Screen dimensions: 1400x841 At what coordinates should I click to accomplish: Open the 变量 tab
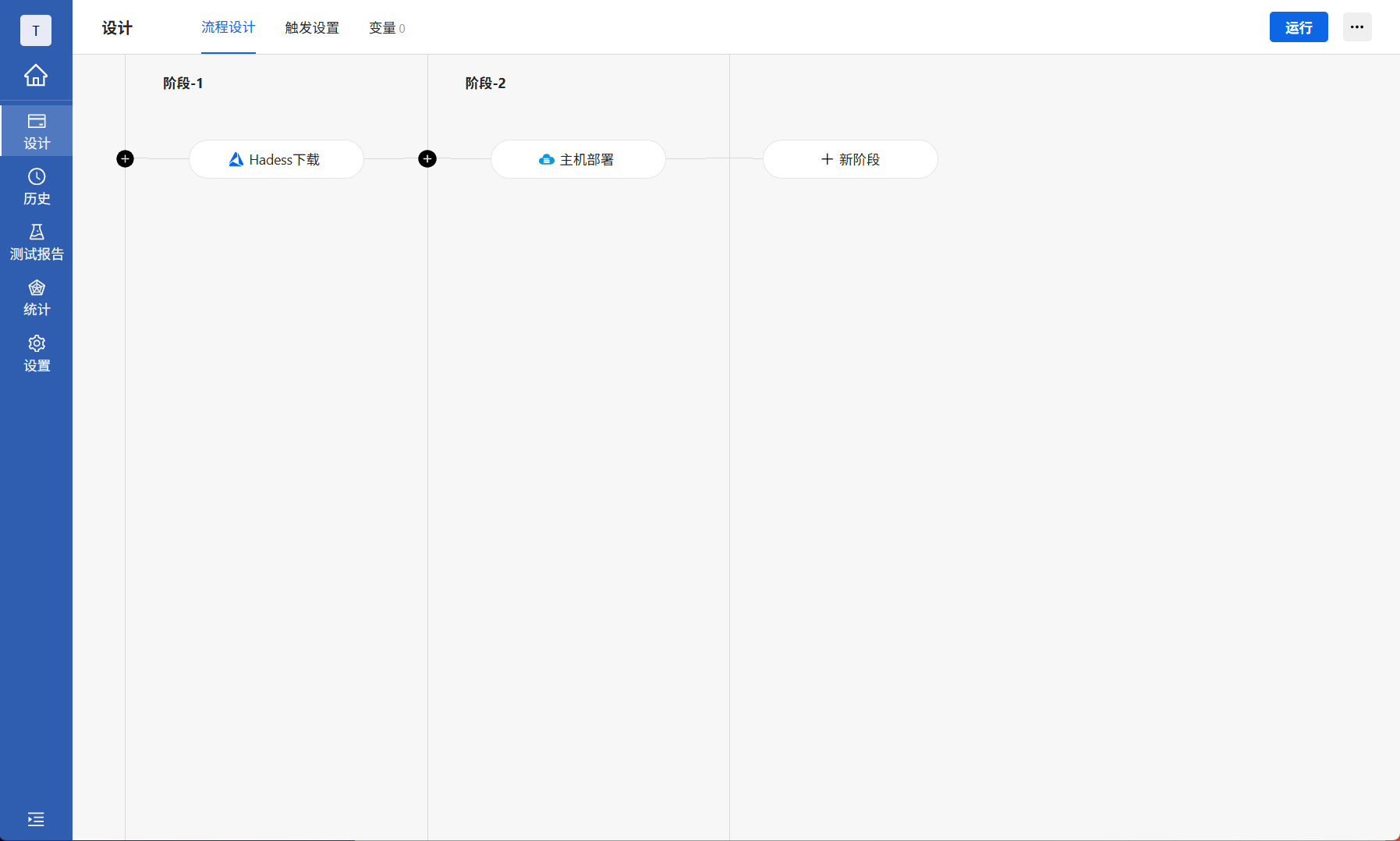(x=386, y=27)
